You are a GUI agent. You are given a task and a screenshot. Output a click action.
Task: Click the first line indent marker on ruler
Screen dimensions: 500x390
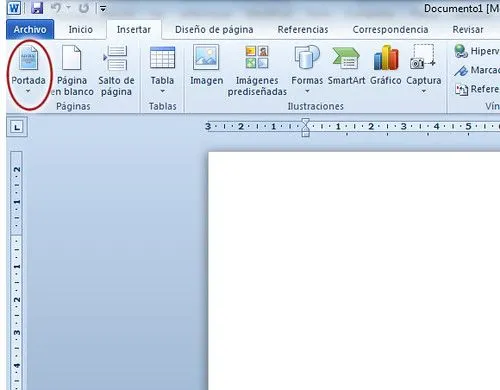click(305, 122)
